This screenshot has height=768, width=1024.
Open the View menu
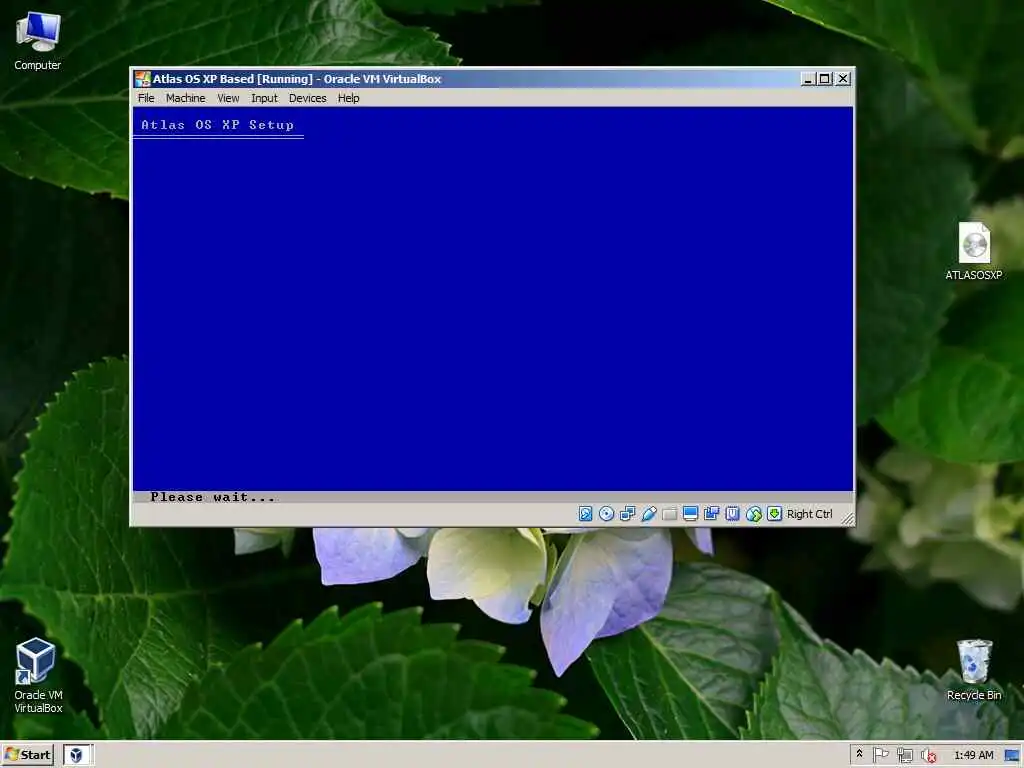click(228, 98)
